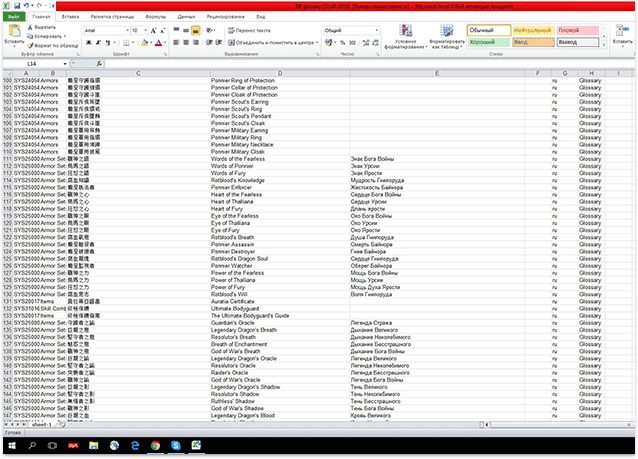This screenshot has height=459, width=638.
Task: Click the Перенос текста button
Action: (249, 31)
